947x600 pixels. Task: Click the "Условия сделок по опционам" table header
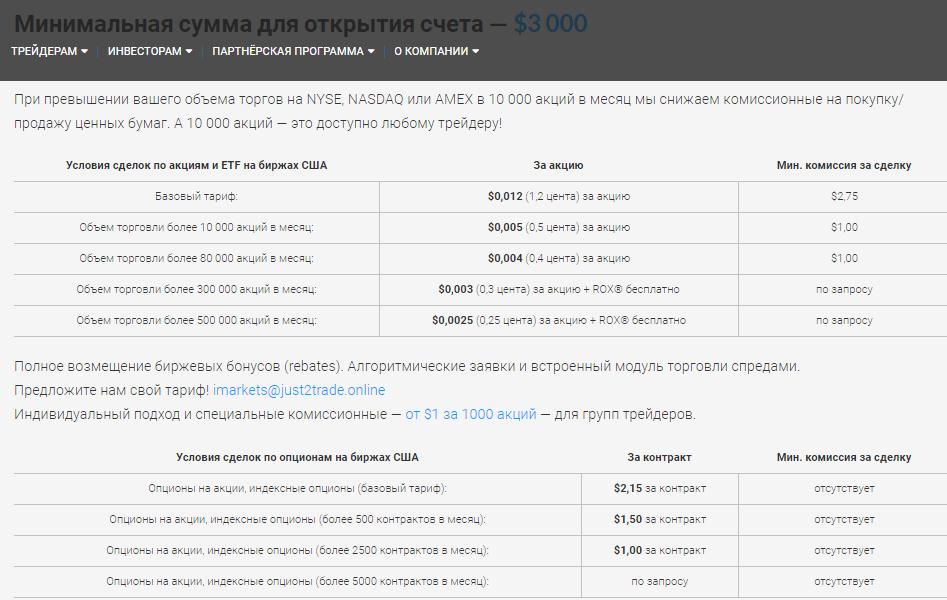[x=297, y=458]
